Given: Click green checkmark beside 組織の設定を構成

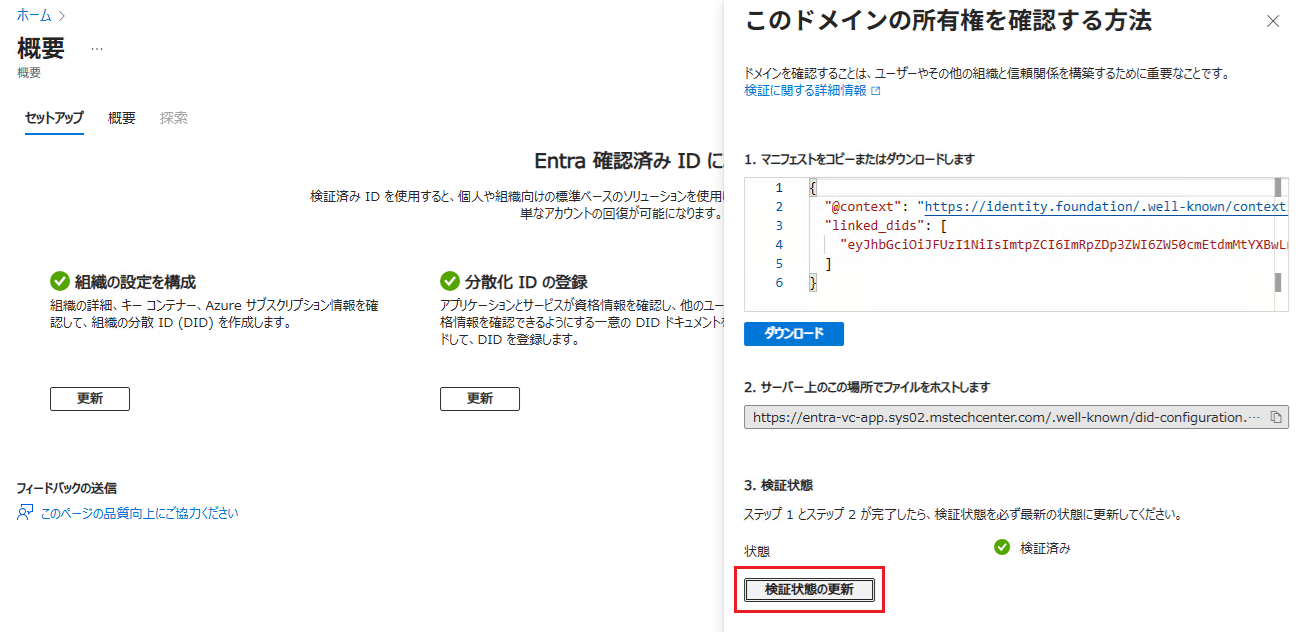Looking at the screenshot, I should [x=59, y=282].
